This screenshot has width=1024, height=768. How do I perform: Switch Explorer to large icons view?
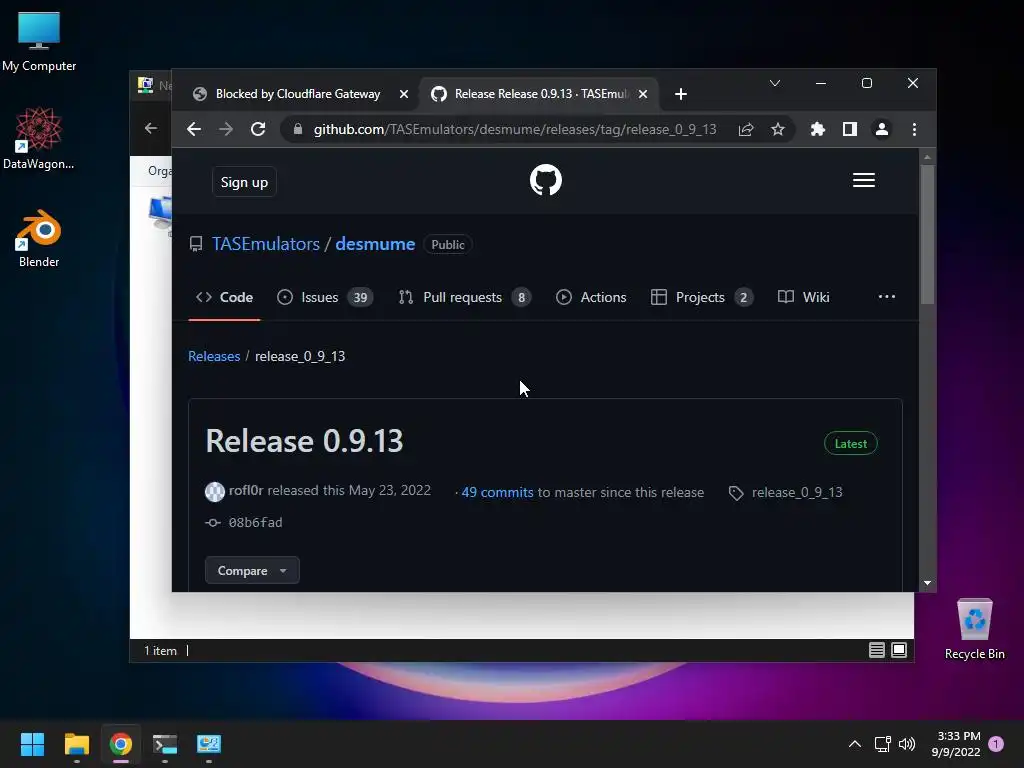click(899, 650)
